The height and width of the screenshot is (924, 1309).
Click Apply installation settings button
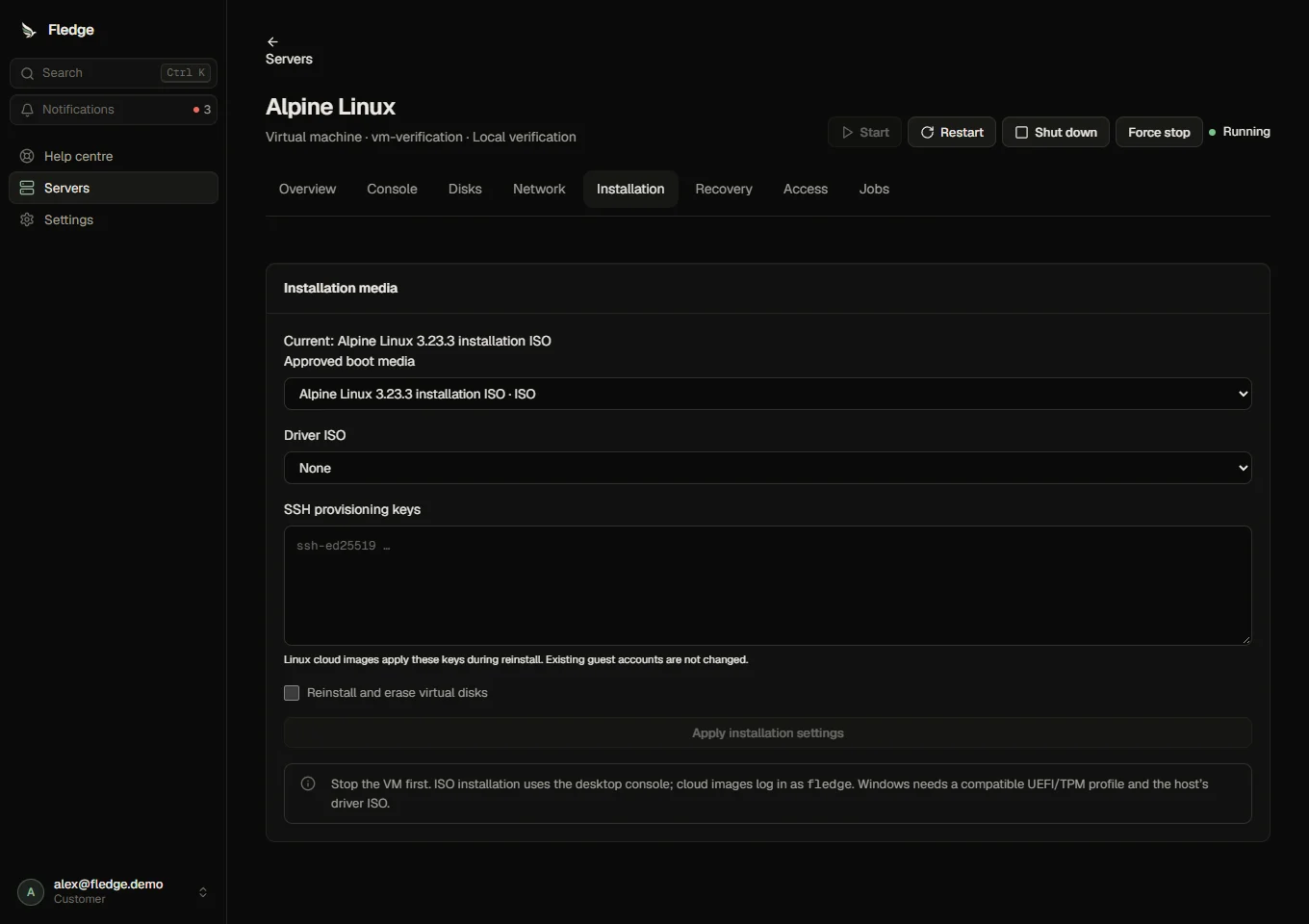[x=767, y=732]
